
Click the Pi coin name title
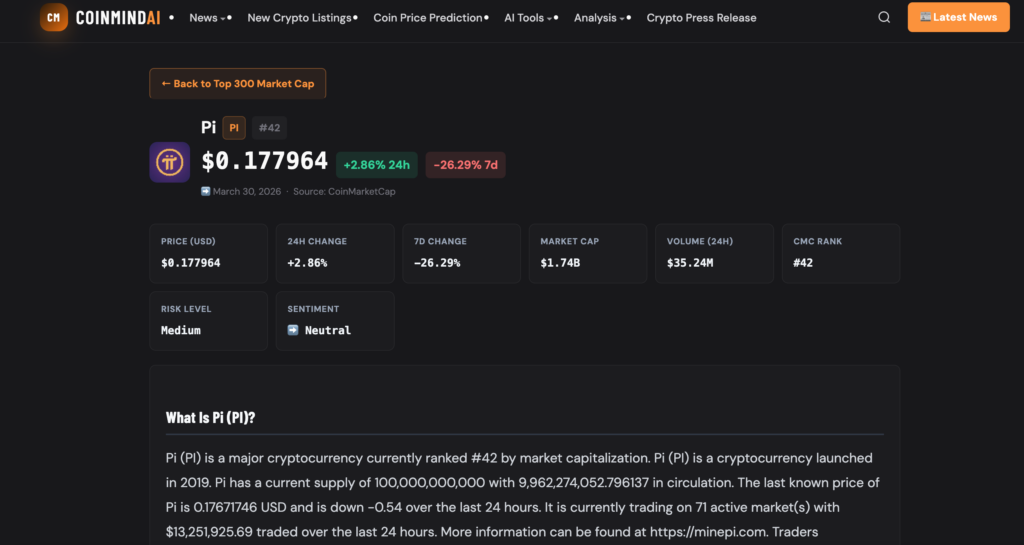[208, 127]
